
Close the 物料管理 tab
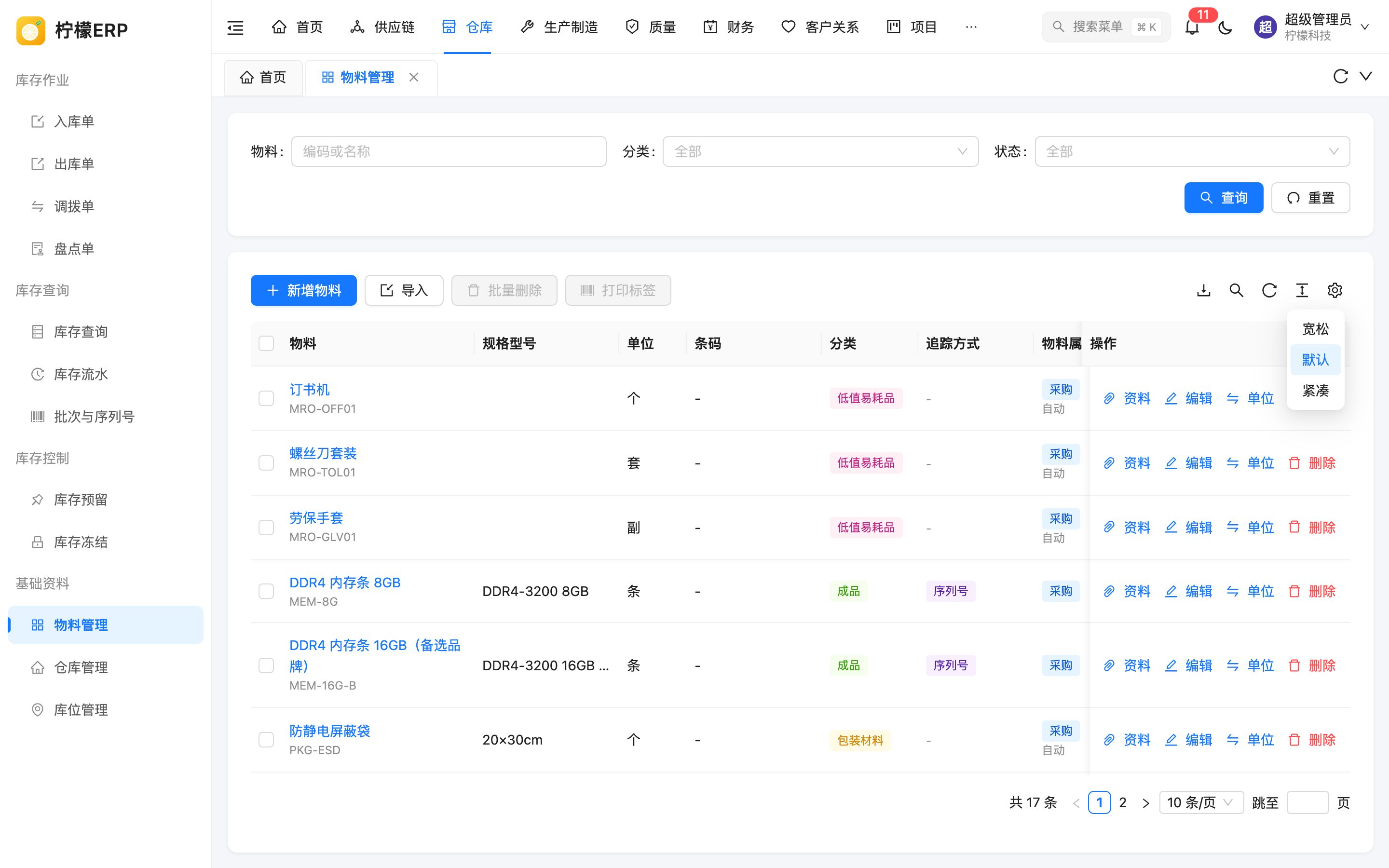point(414,77)
